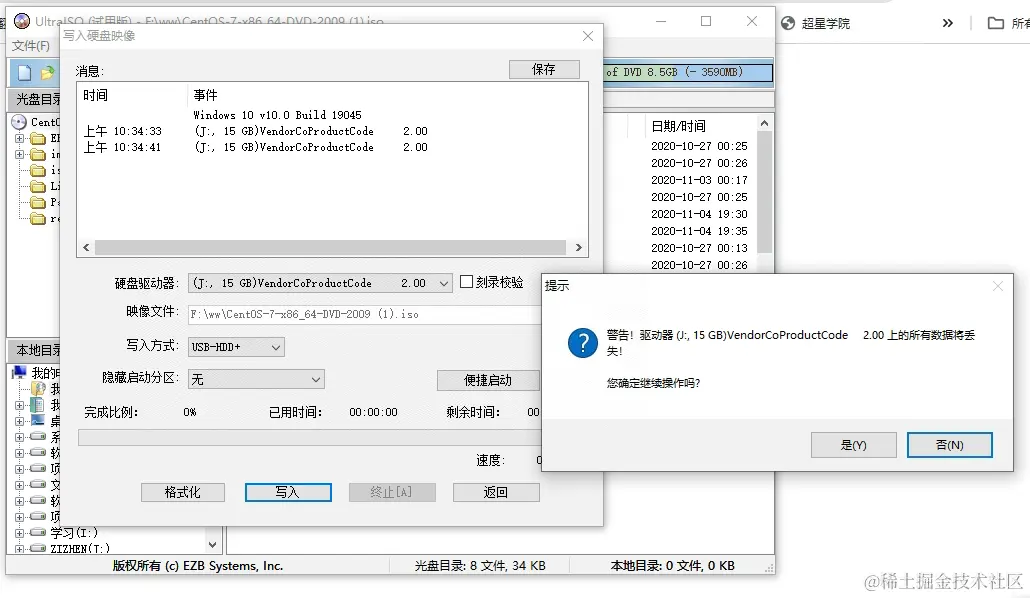Click the 保存 button above message log

point(544,70)
